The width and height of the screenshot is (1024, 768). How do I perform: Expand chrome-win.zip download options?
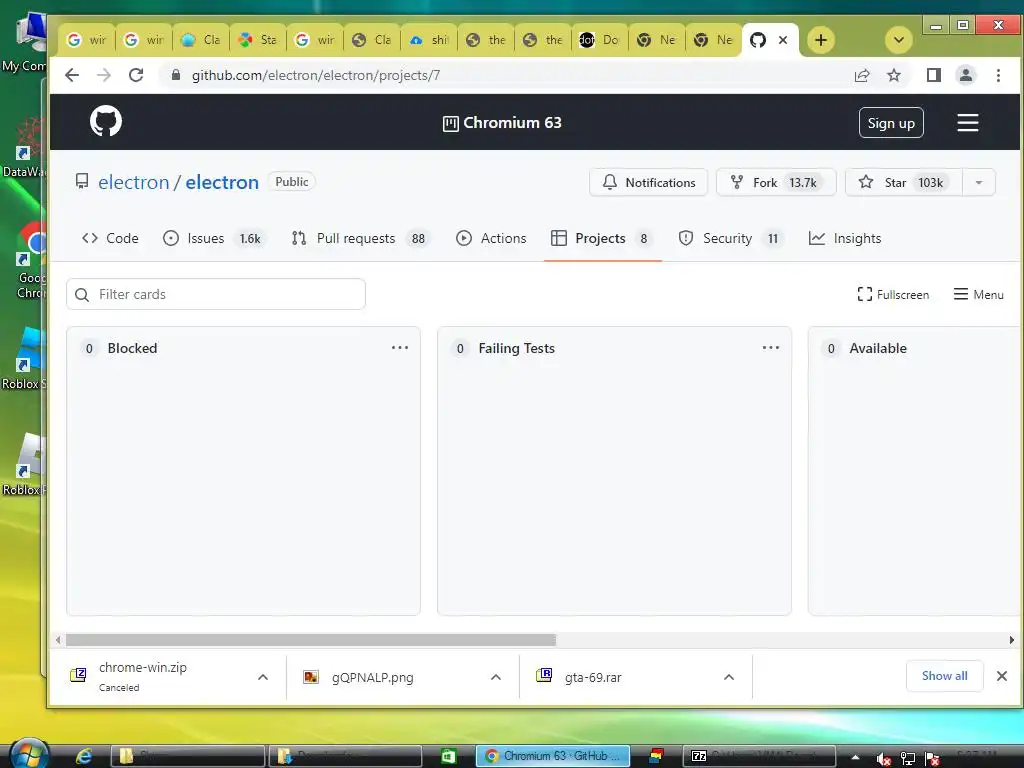[x=263, y=677]
